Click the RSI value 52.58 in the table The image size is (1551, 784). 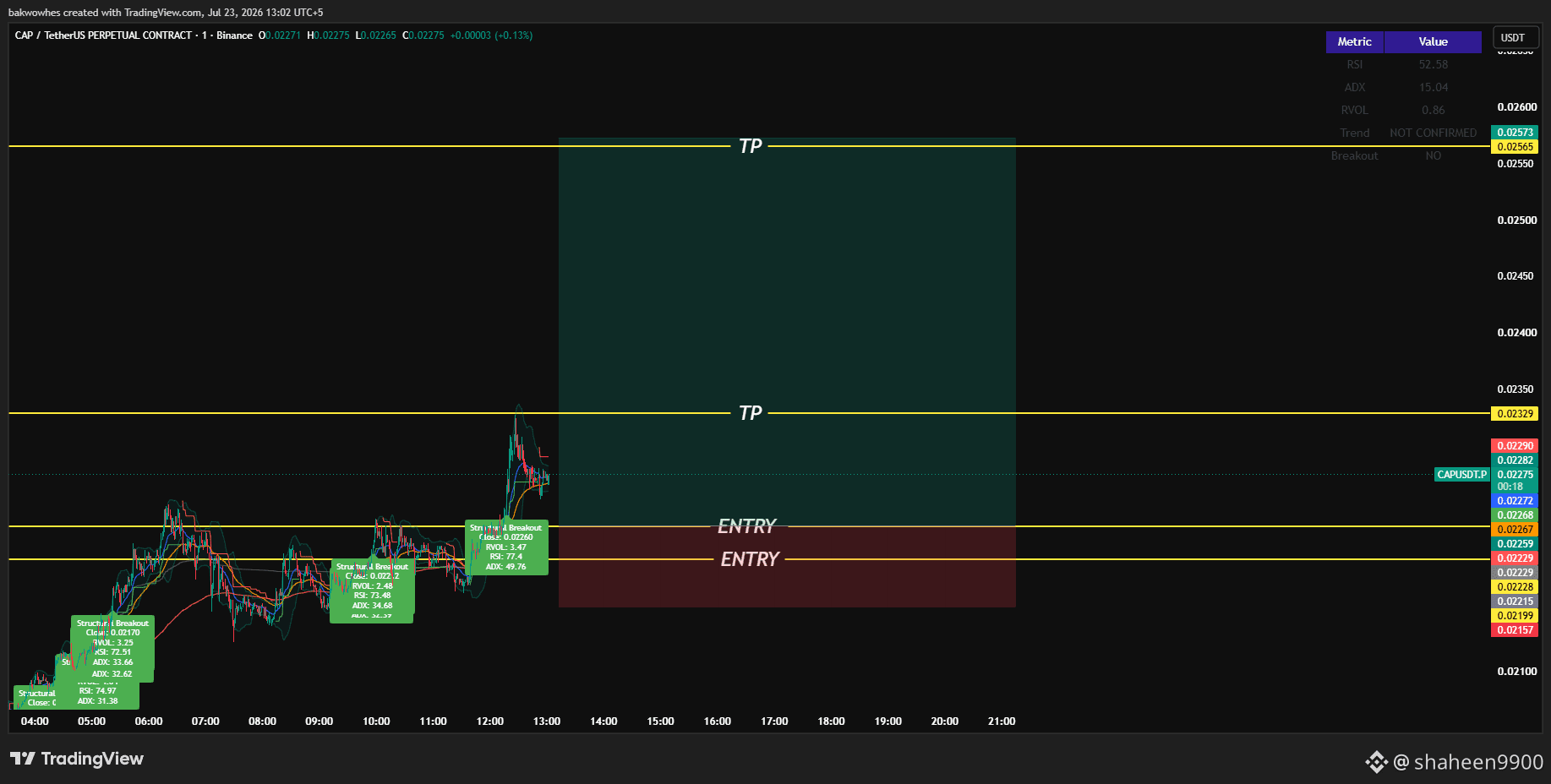click(1433, 64)
